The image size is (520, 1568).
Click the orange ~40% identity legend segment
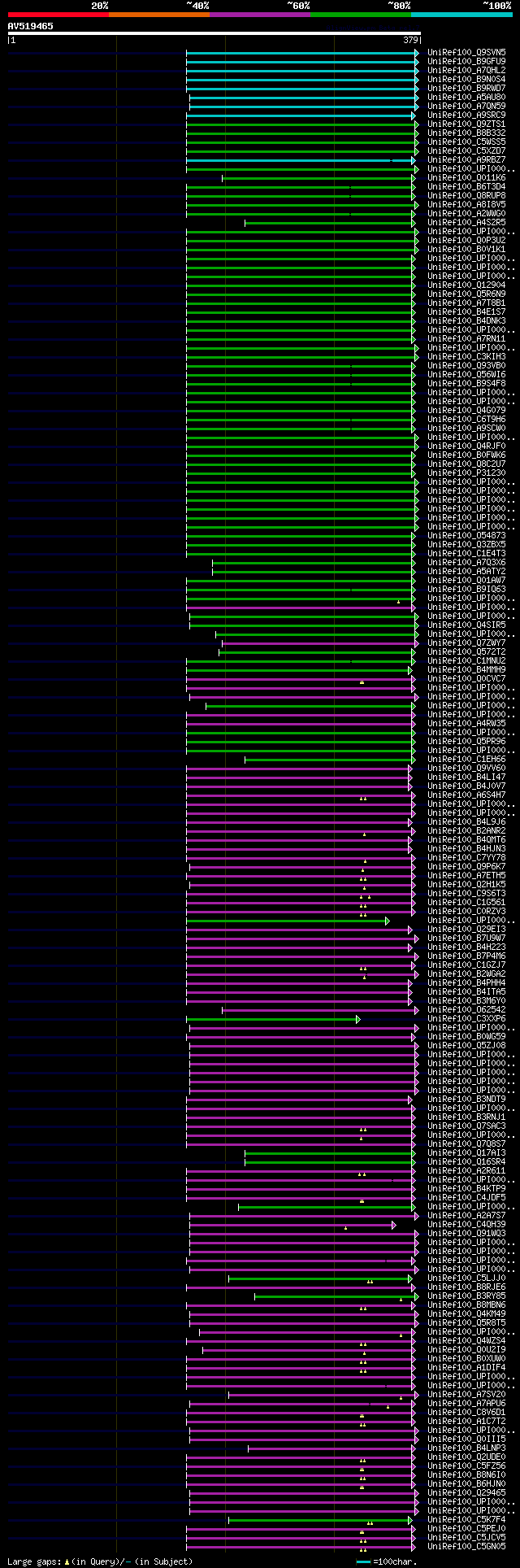click(158, 15)
